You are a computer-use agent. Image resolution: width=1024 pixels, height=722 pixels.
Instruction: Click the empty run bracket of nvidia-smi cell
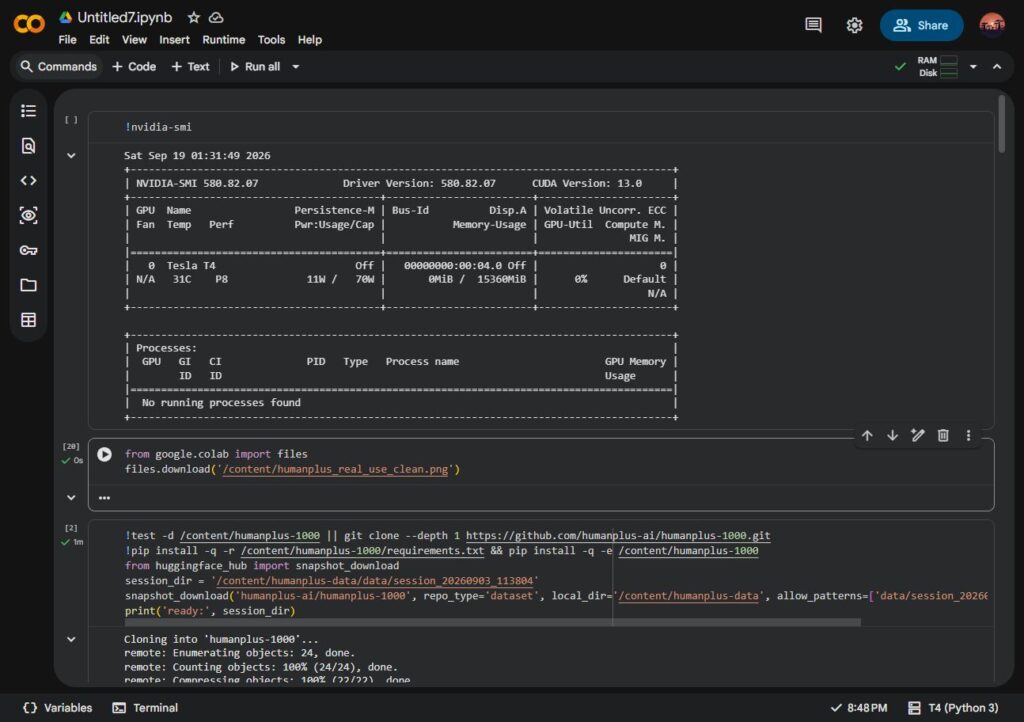pos(71,119)
